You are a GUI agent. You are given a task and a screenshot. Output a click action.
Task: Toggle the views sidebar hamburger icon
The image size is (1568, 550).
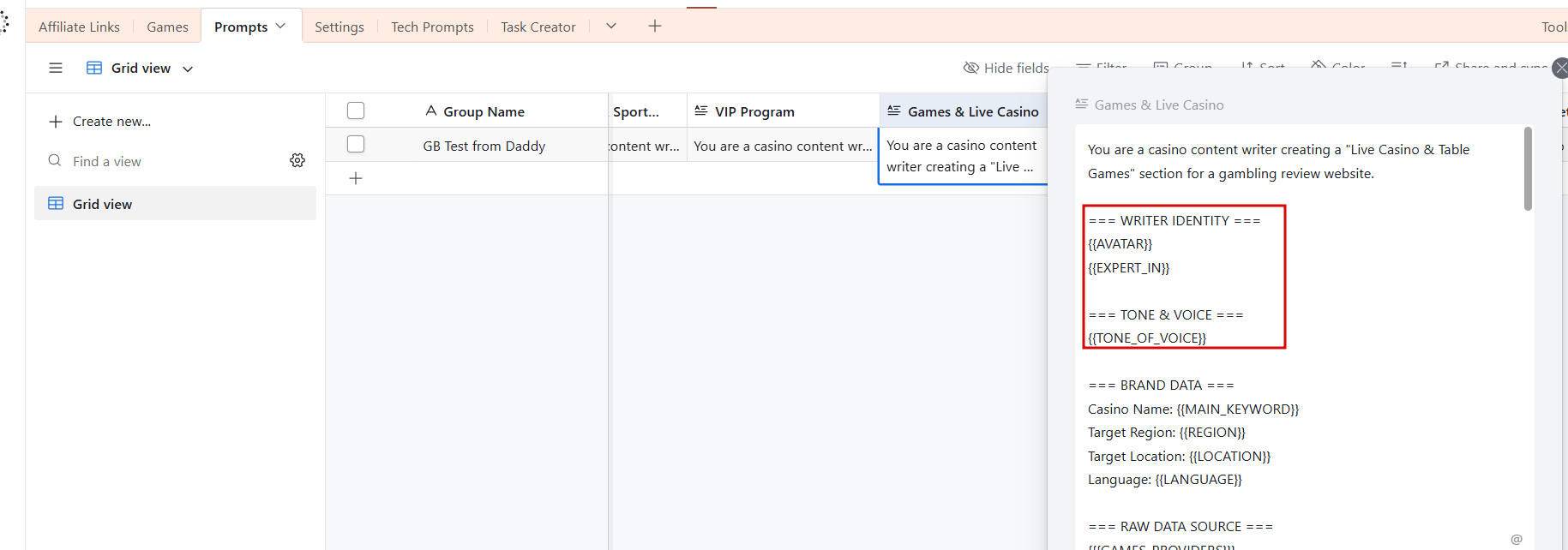pos(56,68)
